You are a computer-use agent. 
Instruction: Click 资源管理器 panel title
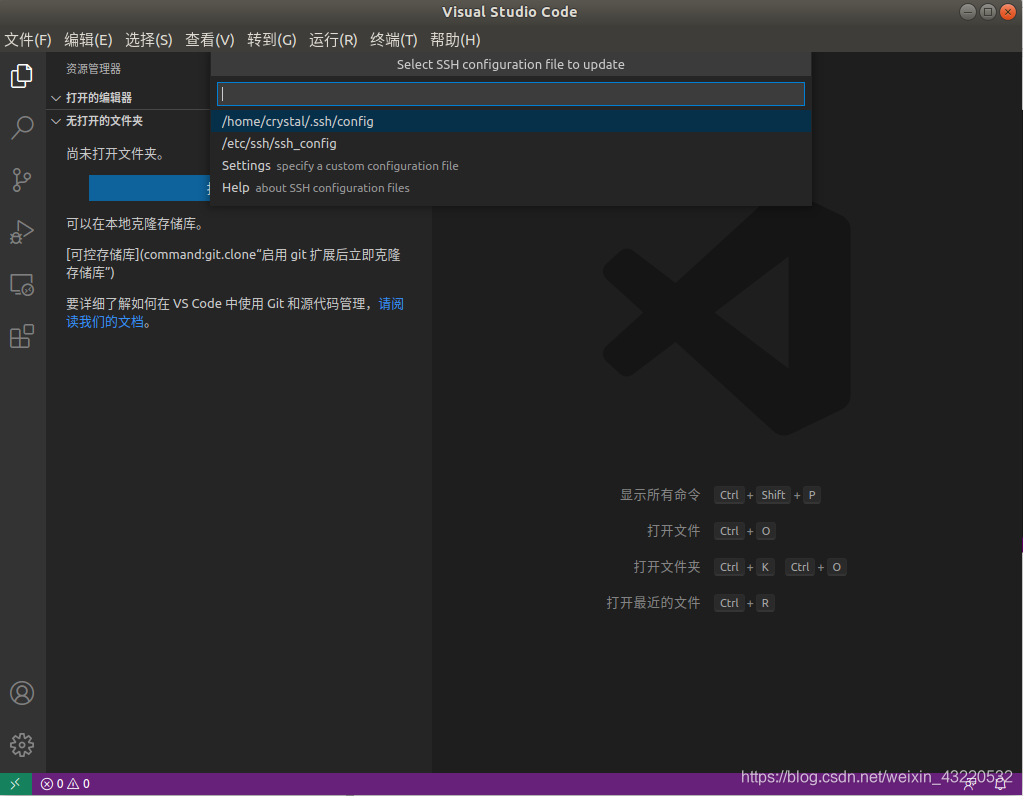pos(93,69)
